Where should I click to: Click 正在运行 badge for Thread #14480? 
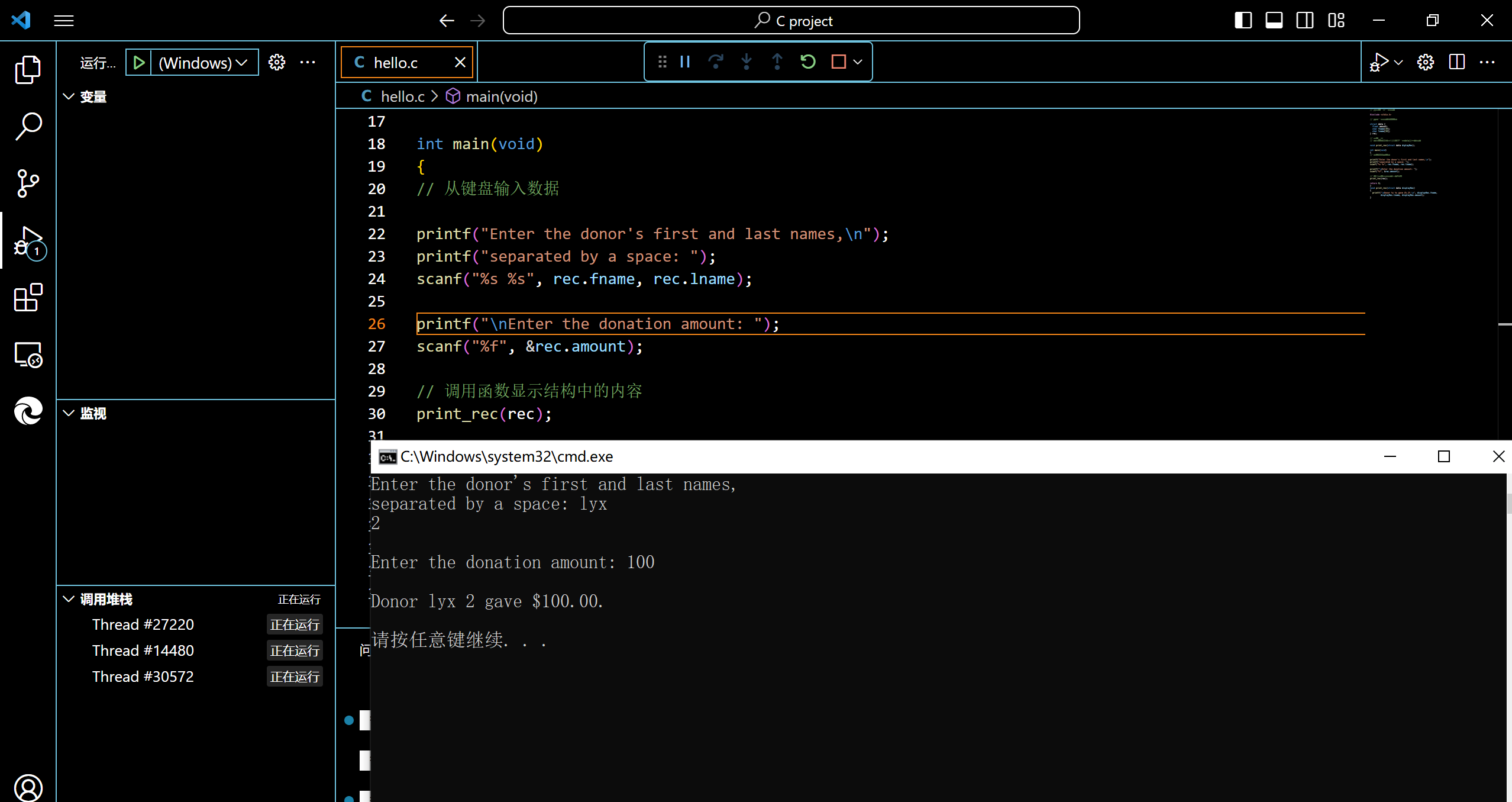tap(295, 650)
